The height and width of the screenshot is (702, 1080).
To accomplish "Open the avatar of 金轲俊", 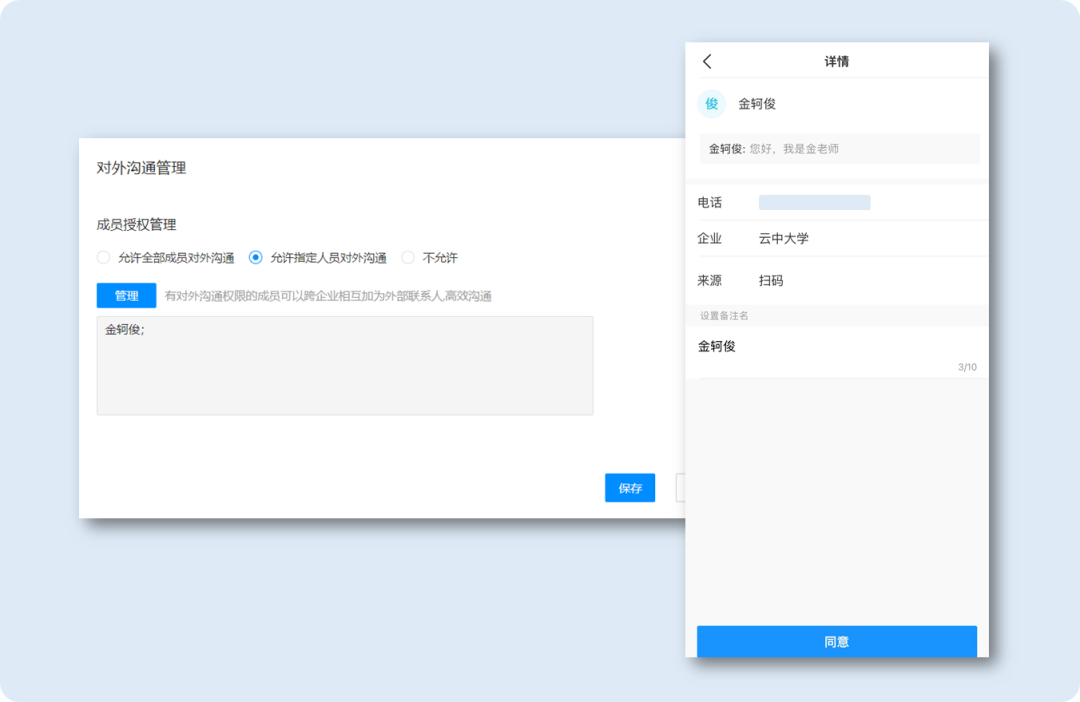I will click(711, 103).
